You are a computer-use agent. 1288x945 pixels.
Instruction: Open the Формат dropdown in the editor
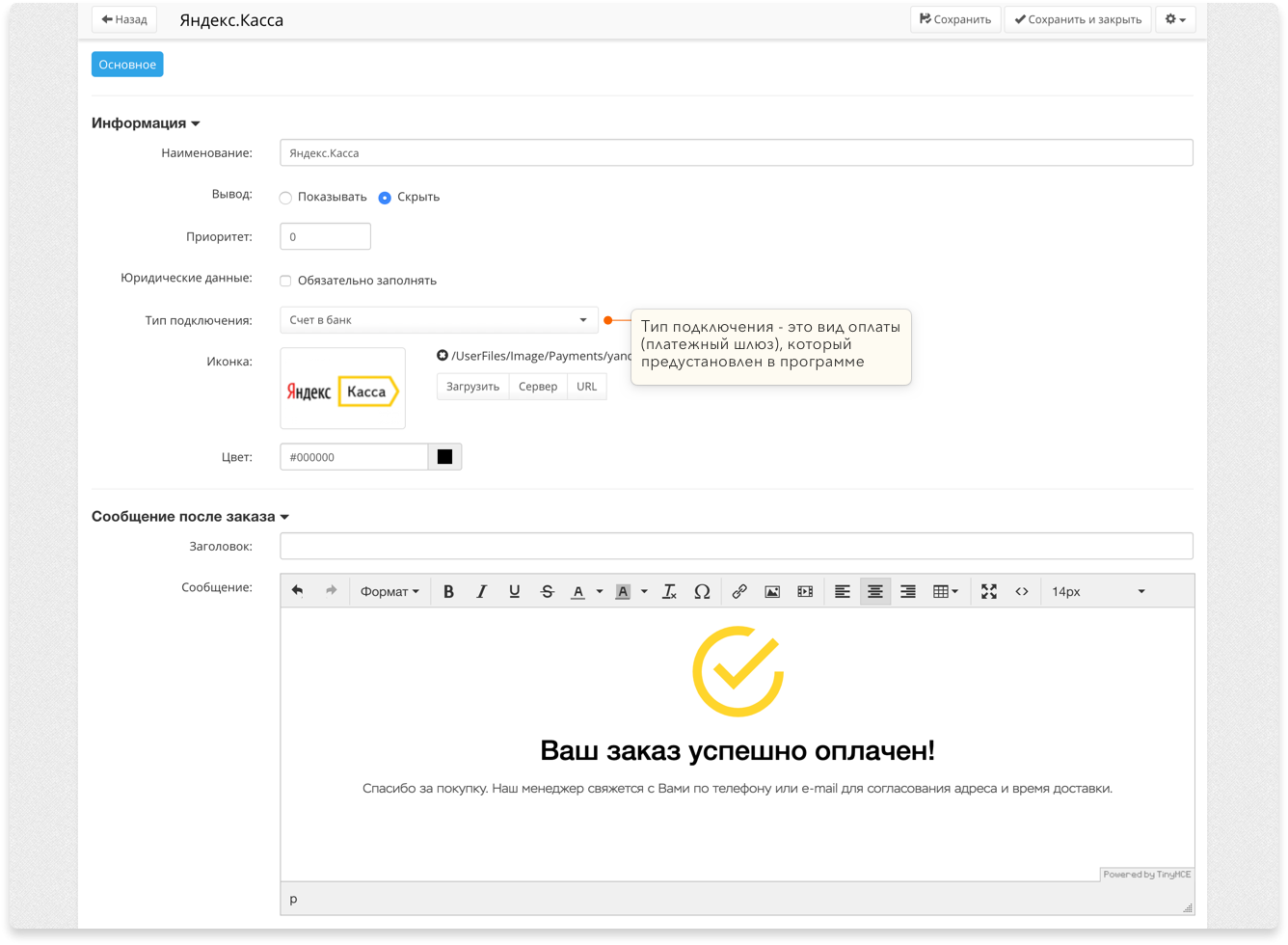[389, 591]
